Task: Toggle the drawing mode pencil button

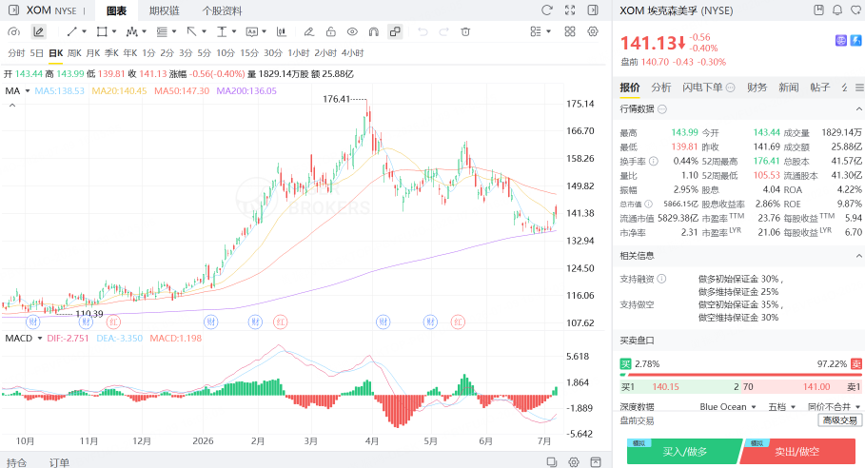Action: point(38,32)
